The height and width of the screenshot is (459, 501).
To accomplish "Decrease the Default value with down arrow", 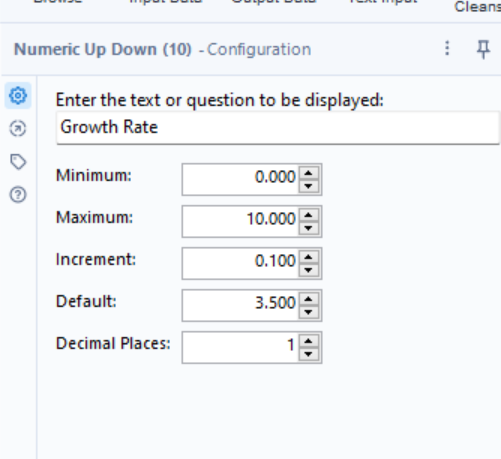I will [309, 312].
